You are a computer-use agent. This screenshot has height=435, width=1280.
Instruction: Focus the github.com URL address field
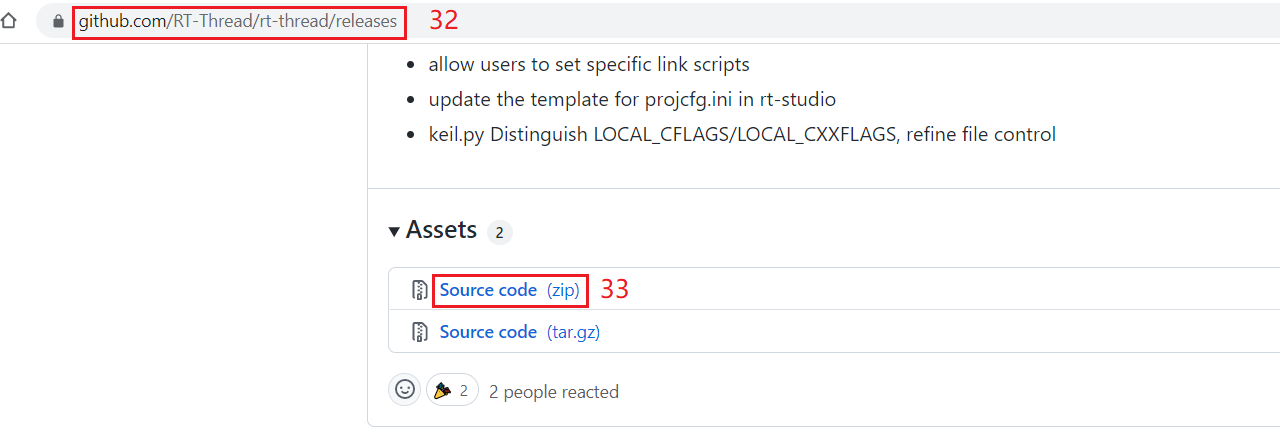point(238,20)
